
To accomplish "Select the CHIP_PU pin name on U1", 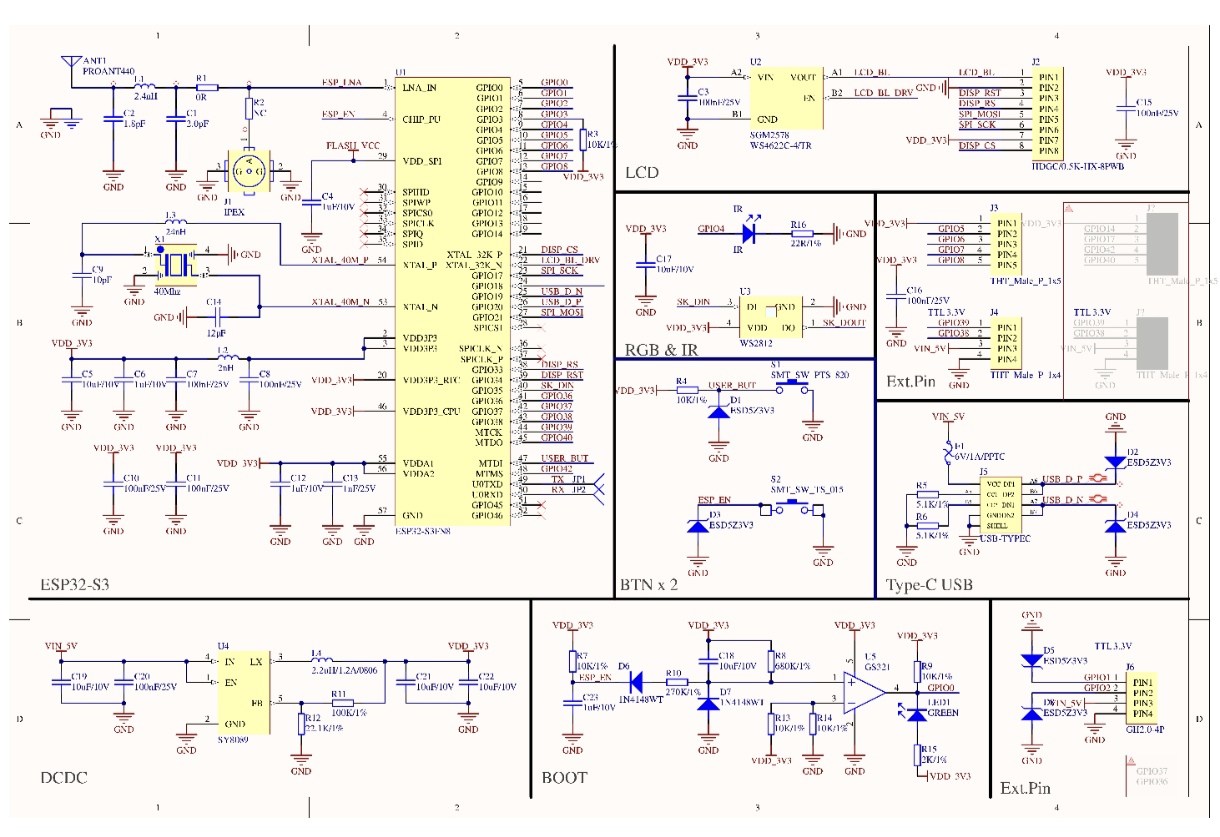I will [x=421, y=119].
